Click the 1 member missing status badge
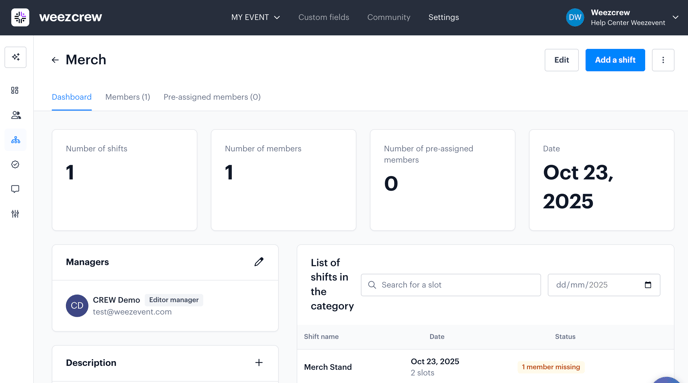 (x=551, y=367)
